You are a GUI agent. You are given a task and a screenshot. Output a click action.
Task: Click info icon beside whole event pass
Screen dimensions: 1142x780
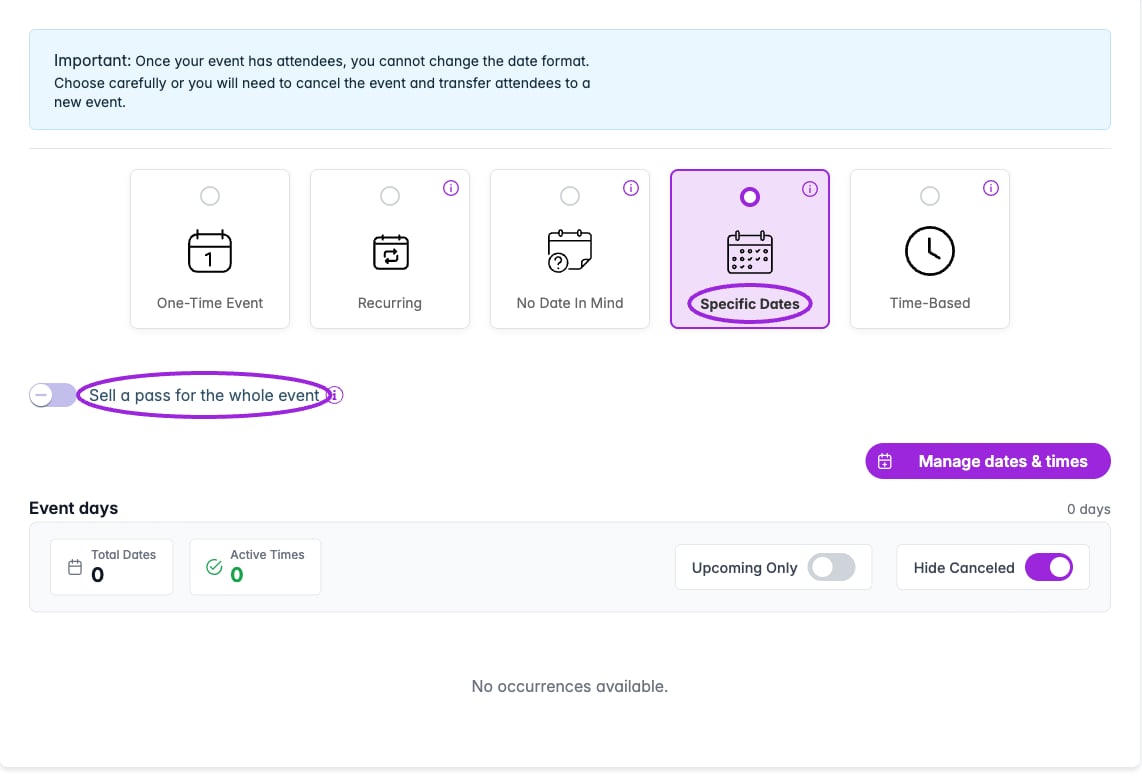[x=336, y=395]
